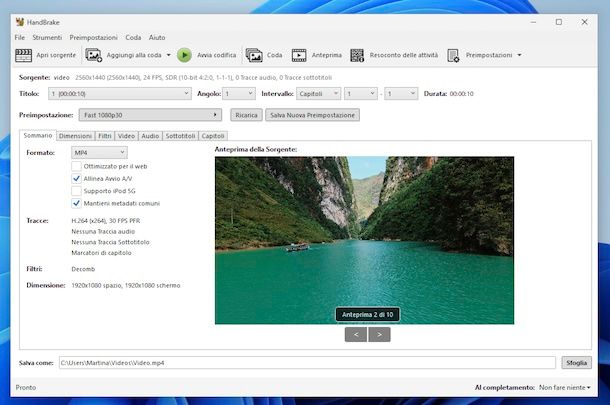Open the Anteprima preview icon
Image resolution: width=610 pixels, height=405 pixels.
(299, 55)
